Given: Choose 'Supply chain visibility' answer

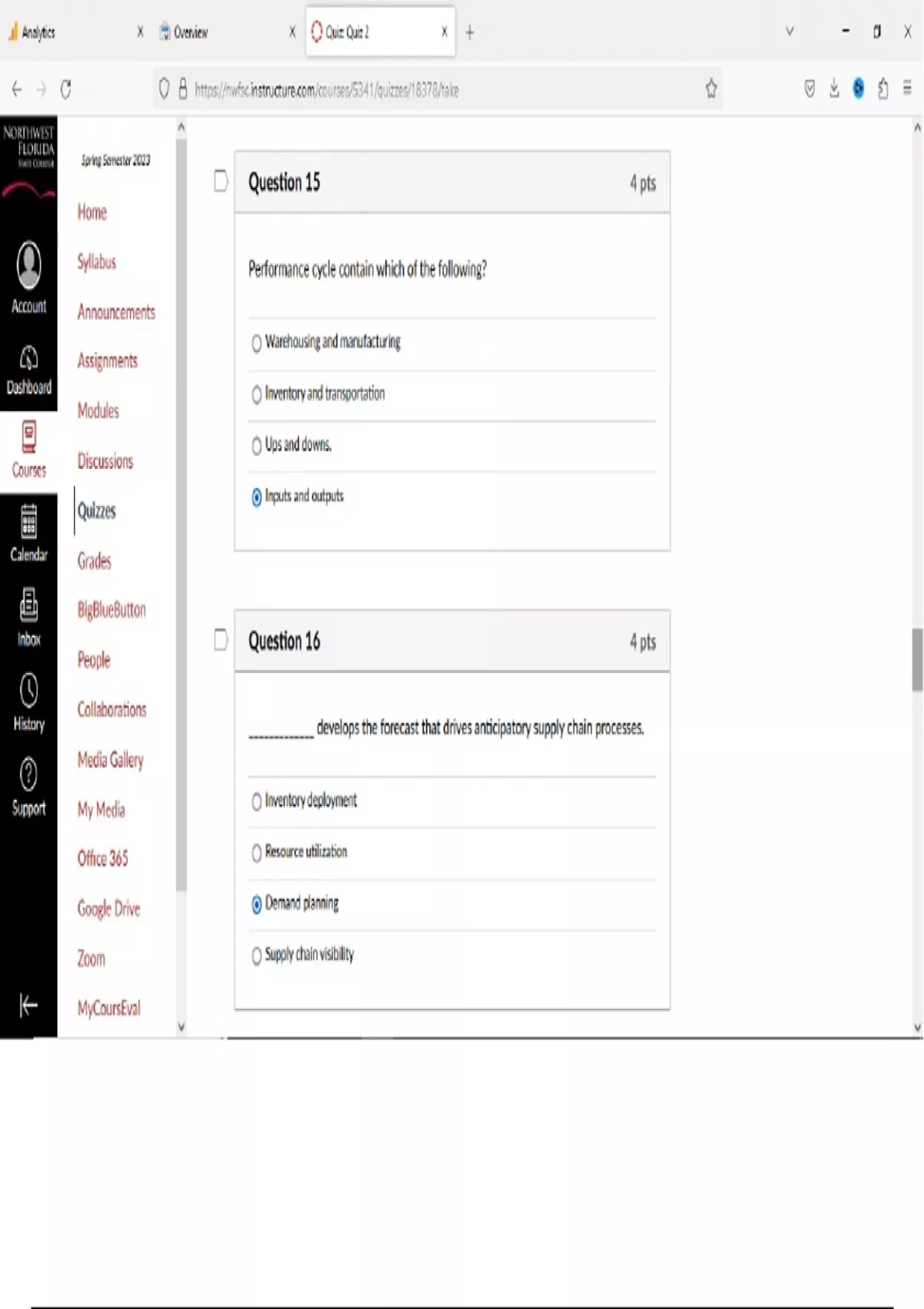Looking at the screenshot, I should [256, 956].
